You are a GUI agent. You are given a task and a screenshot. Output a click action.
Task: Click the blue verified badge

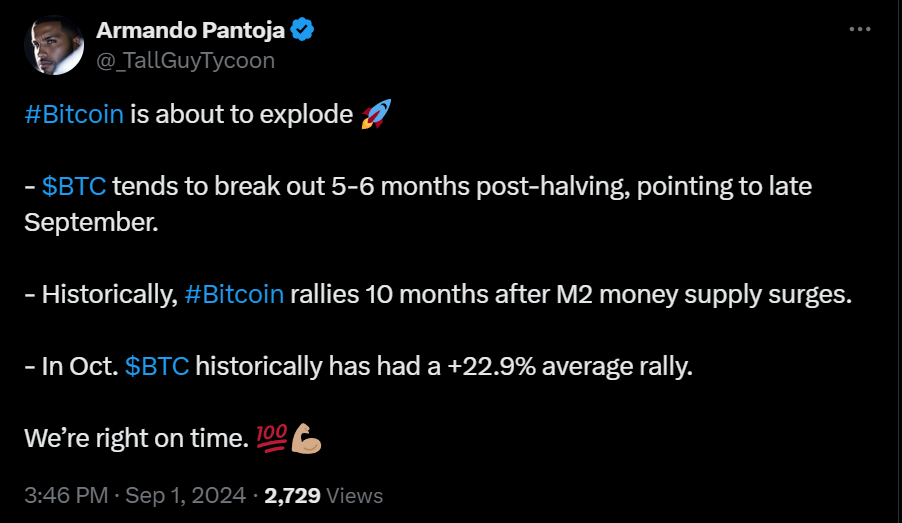click(x=303, y=31)
